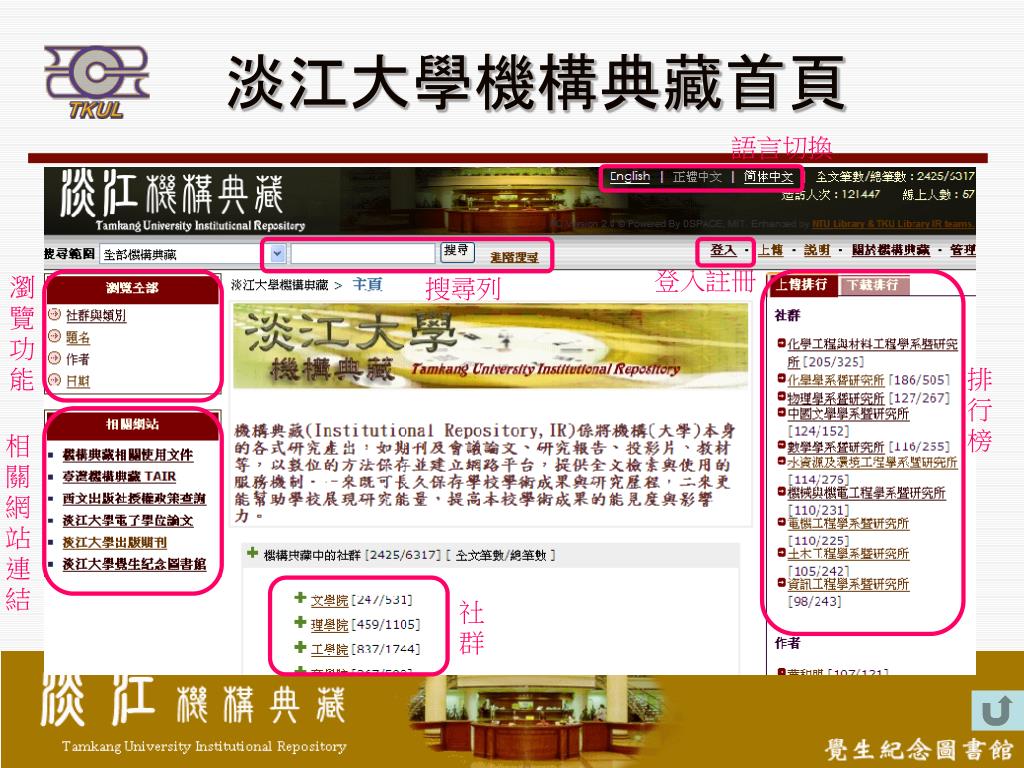
Task: Click red bullet beside 土木工程學系暨研究所
Action: (x=781, y=552)
